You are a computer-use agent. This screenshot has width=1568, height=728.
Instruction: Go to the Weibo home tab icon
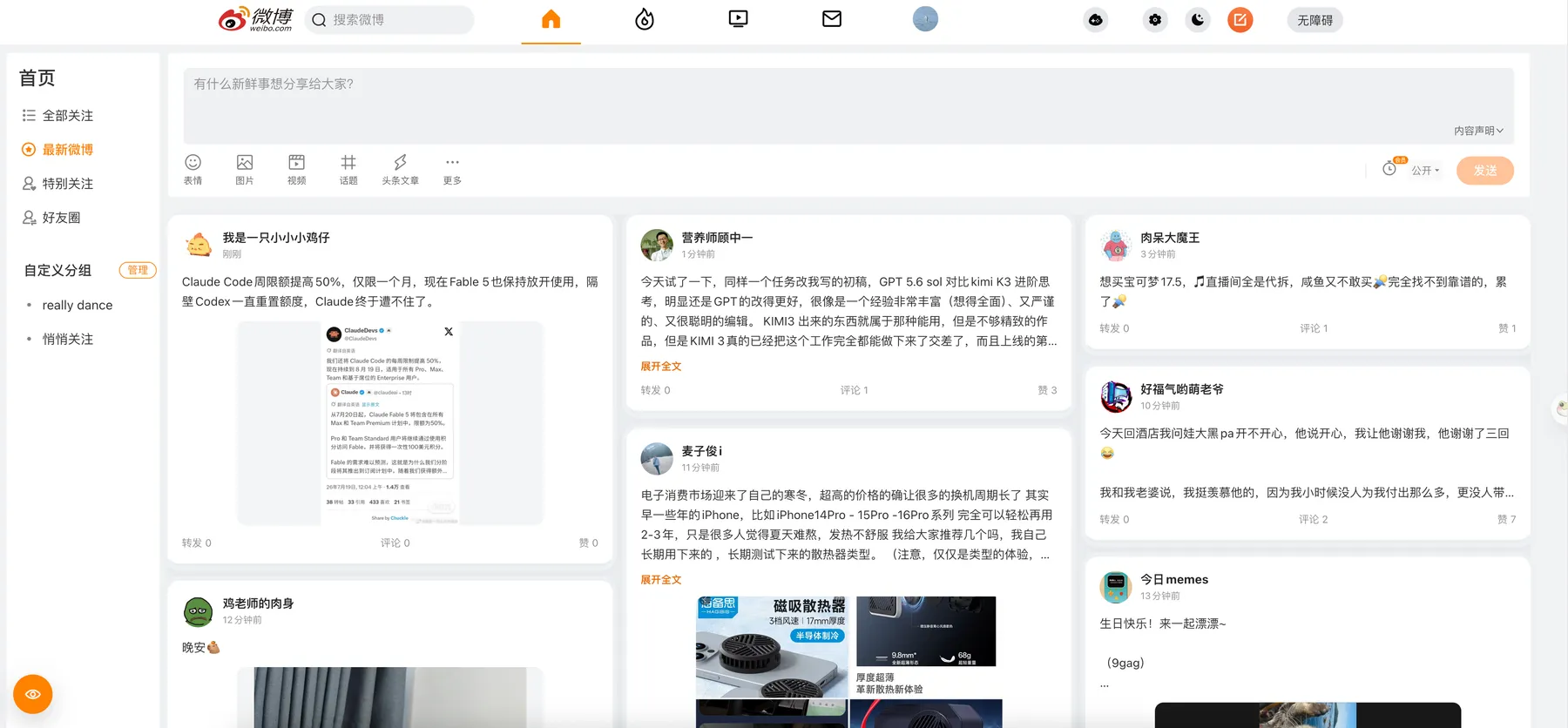click(x=551, y=19)
